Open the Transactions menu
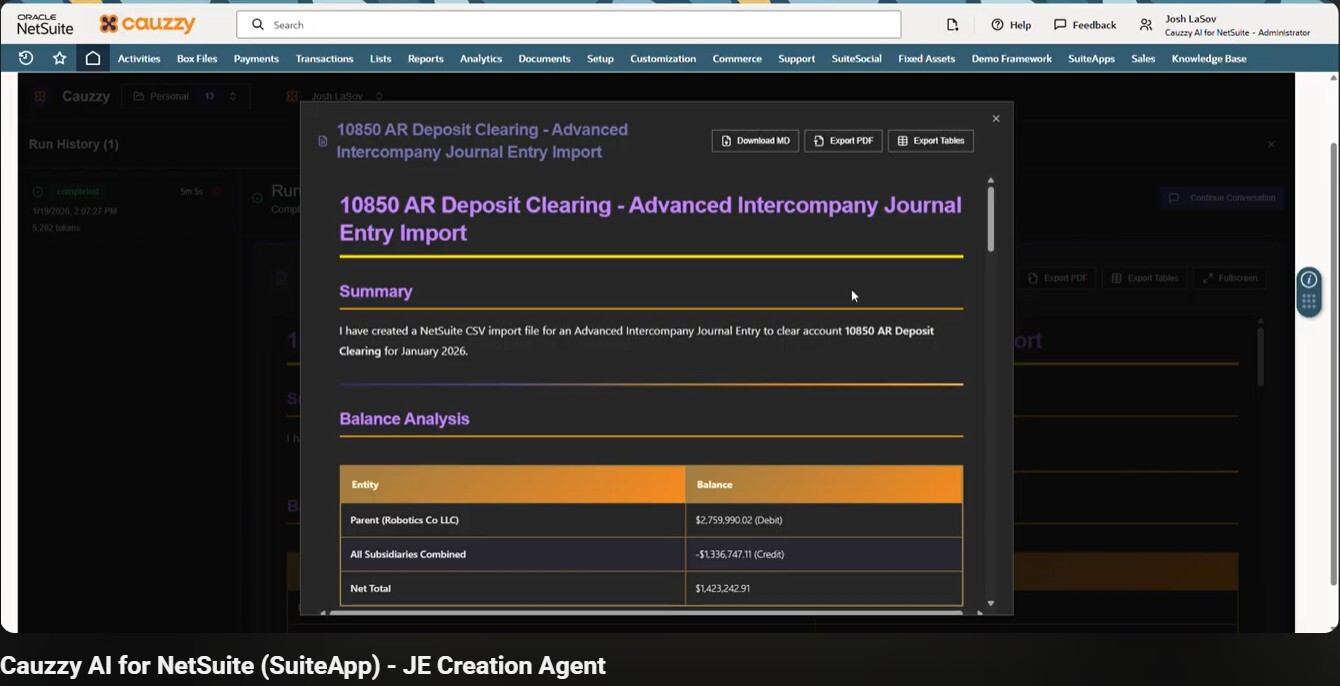The image size is (1340, 686). click(324, 59)
